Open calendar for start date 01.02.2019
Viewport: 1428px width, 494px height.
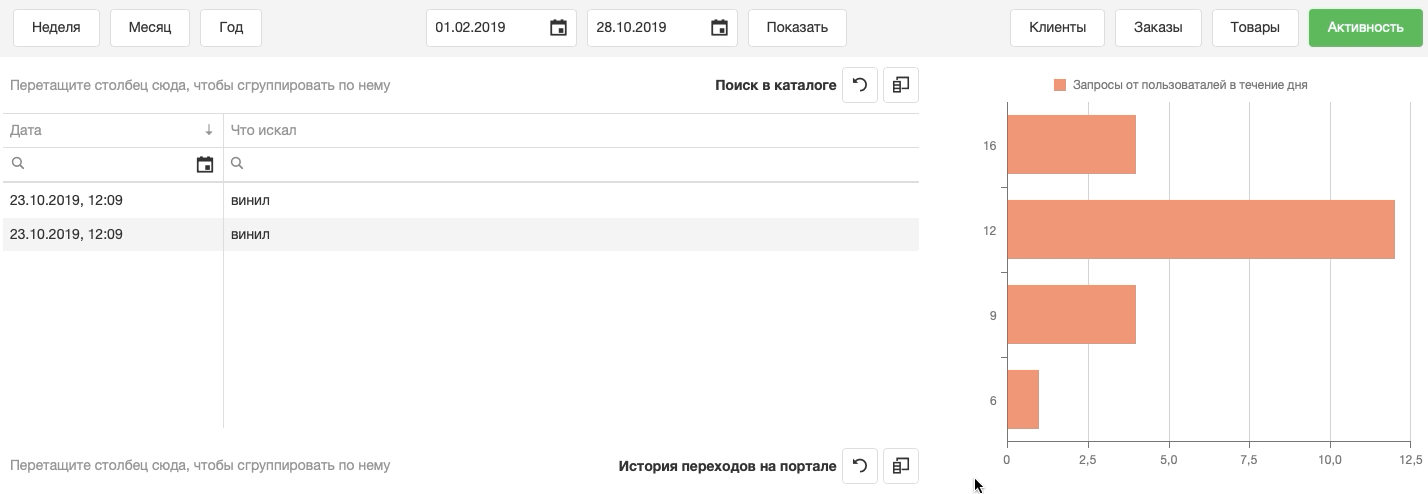[x=559, y=28]
